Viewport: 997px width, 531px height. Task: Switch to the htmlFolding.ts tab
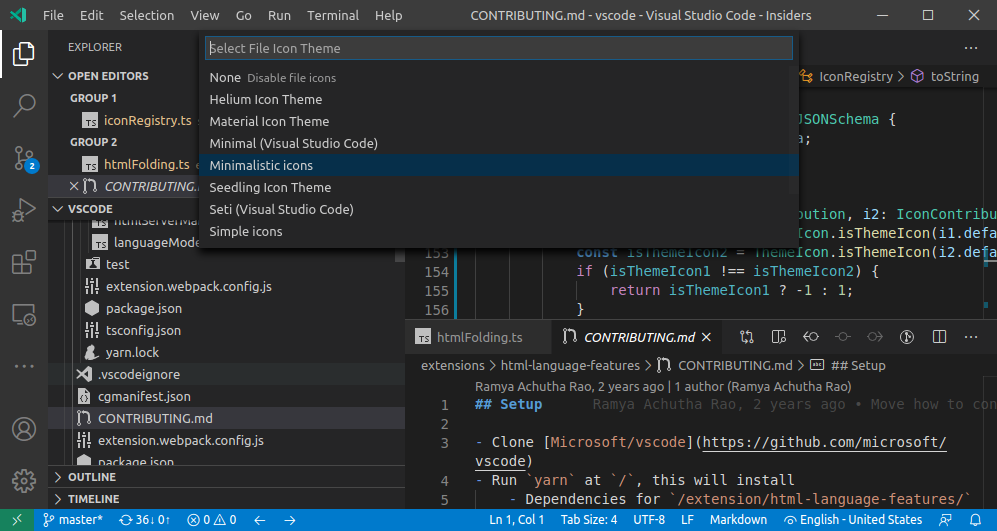coord(468,337)
